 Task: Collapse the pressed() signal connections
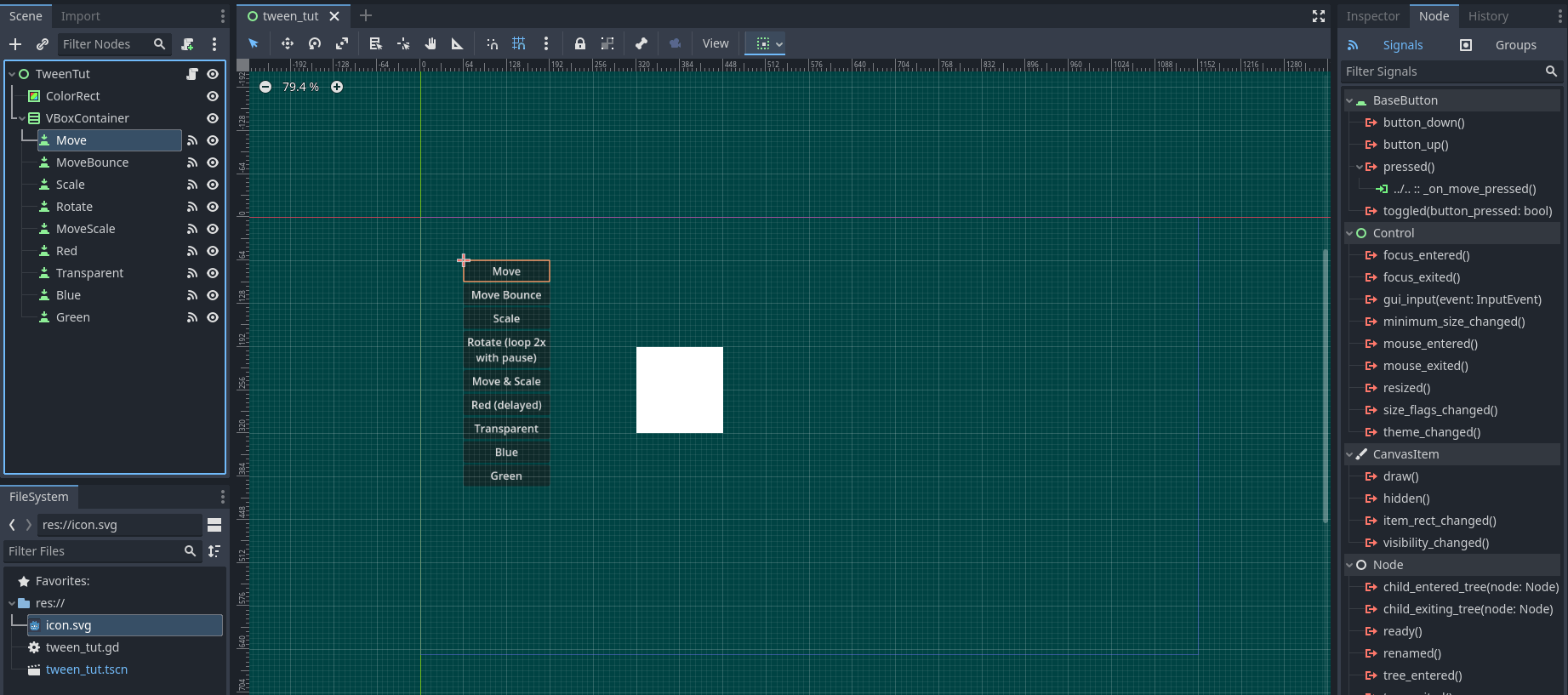click(x=1360, y=167)
